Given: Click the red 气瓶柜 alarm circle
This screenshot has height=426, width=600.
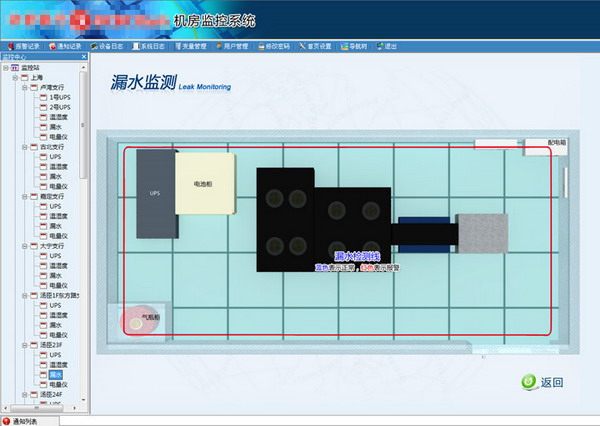Looking at the screenshot, I should point(133,322).
